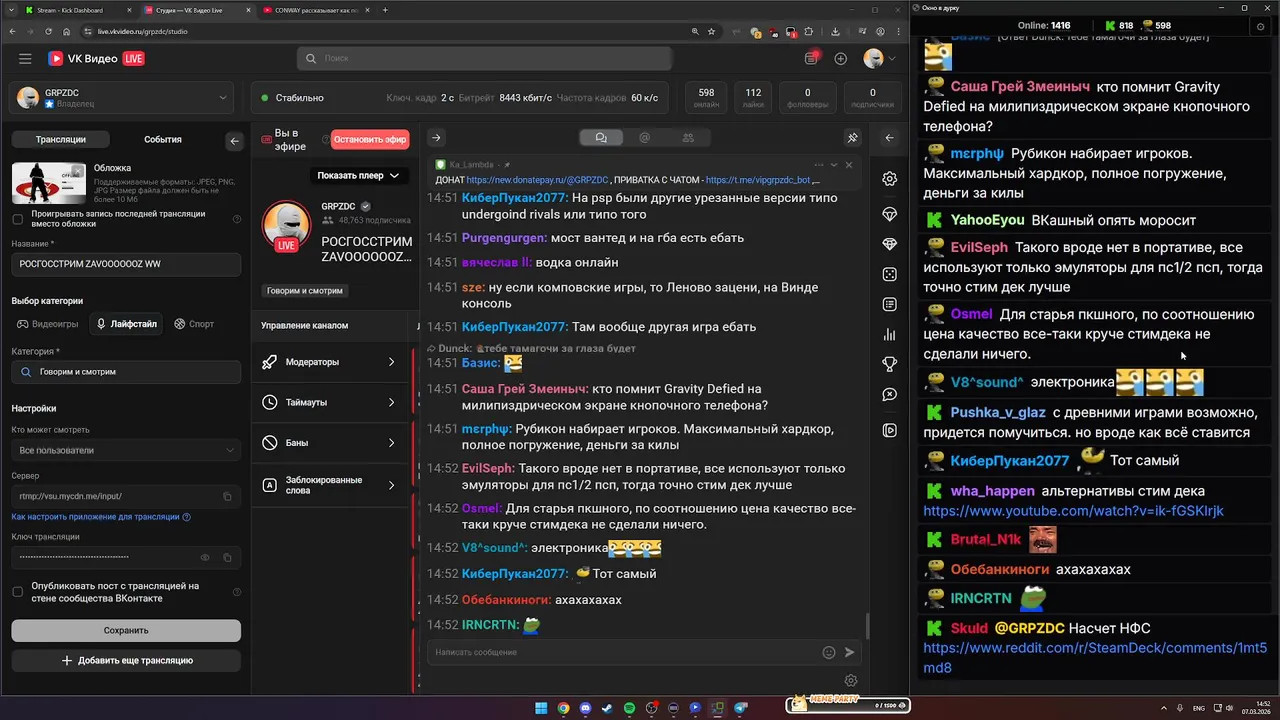Open chat gear below message field
This screenshot has width=1280, height=720.
[x=851, y=681]
